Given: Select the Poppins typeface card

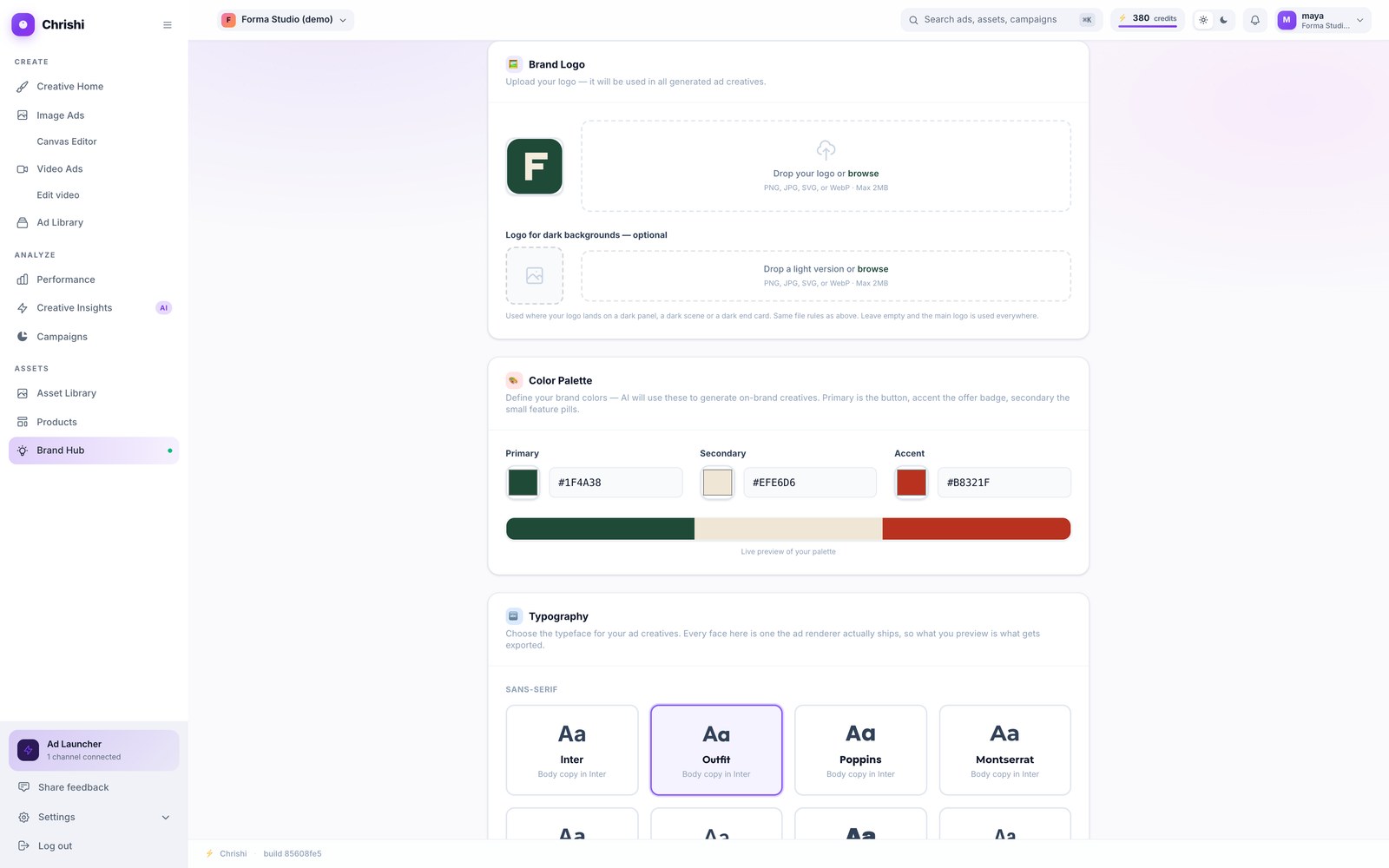Looking at the screenshot, I should click(x=861, y=750).
